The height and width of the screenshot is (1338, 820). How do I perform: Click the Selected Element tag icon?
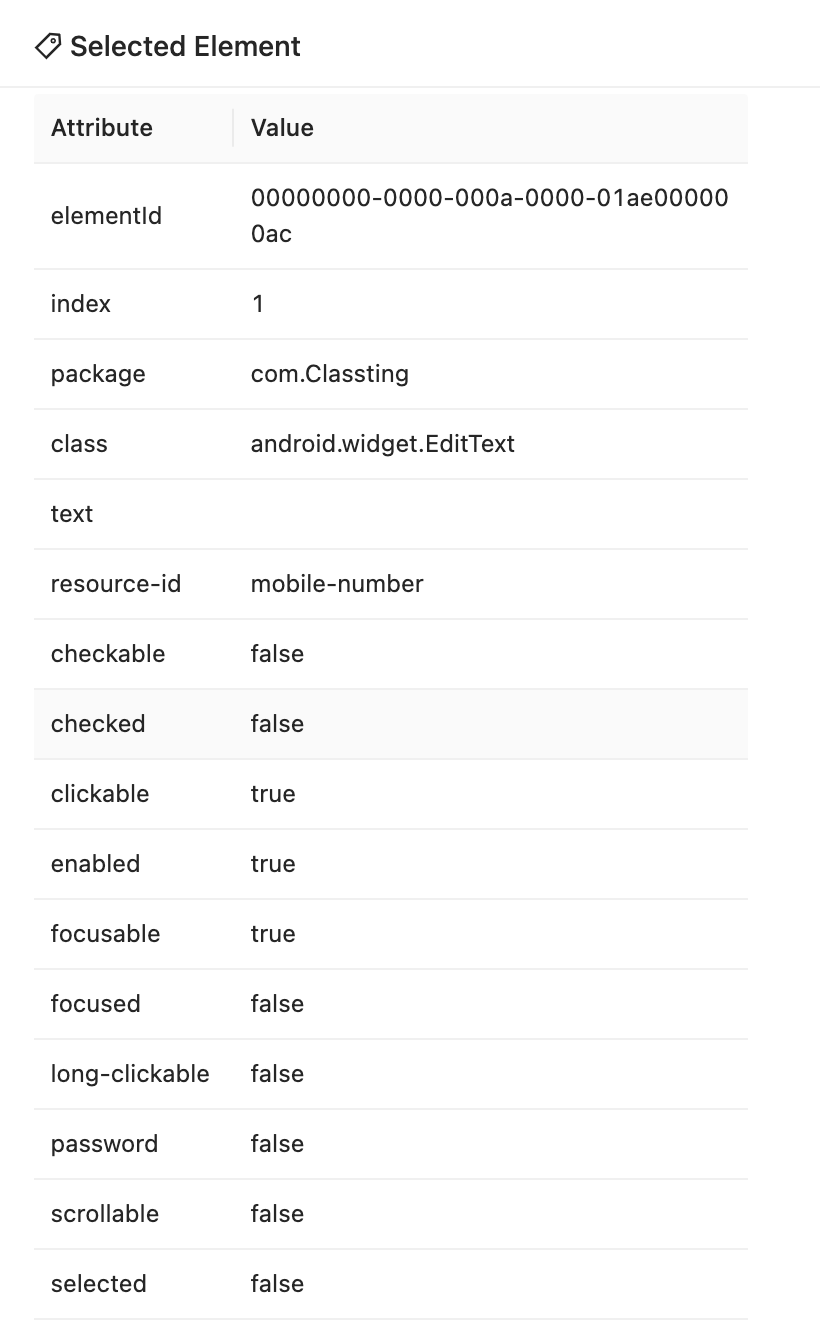pyautogui.click(x=47, y=46)
